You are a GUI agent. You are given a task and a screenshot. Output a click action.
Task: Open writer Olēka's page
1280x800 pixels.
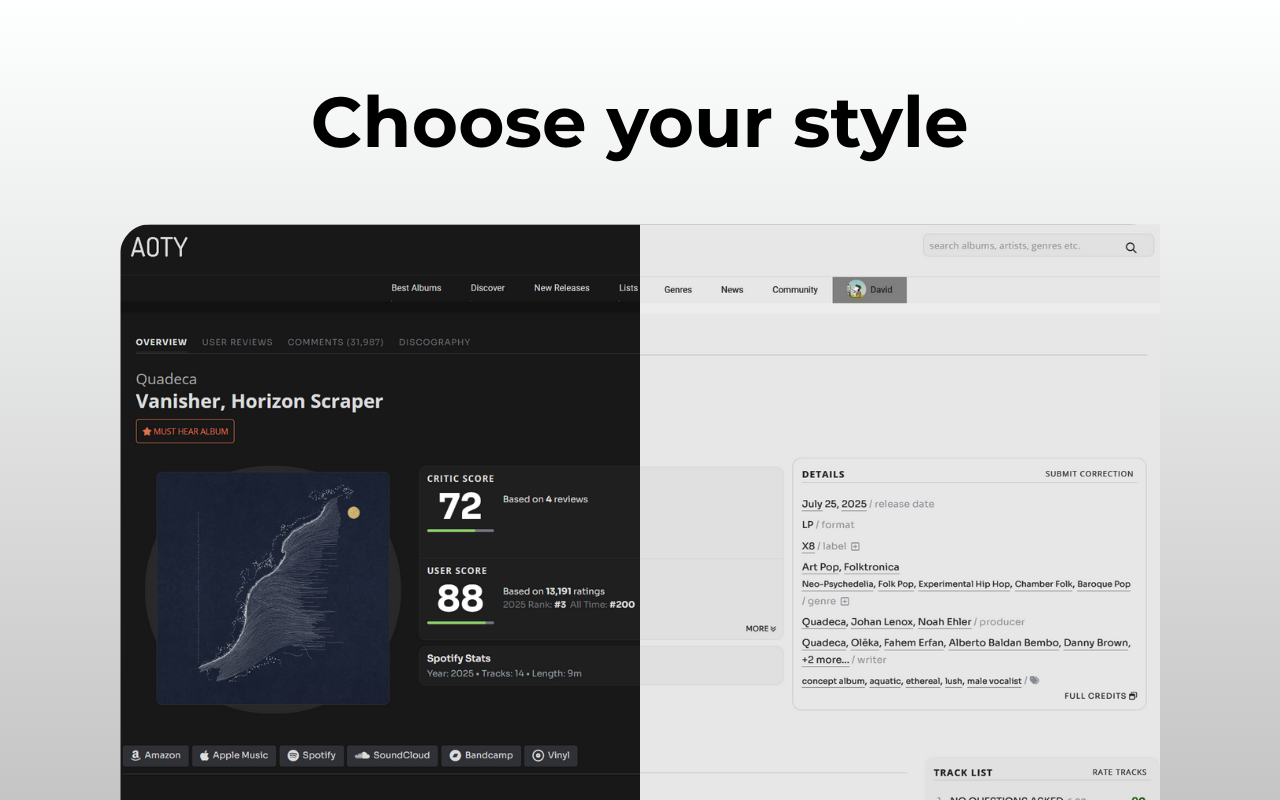pos(866,643)
